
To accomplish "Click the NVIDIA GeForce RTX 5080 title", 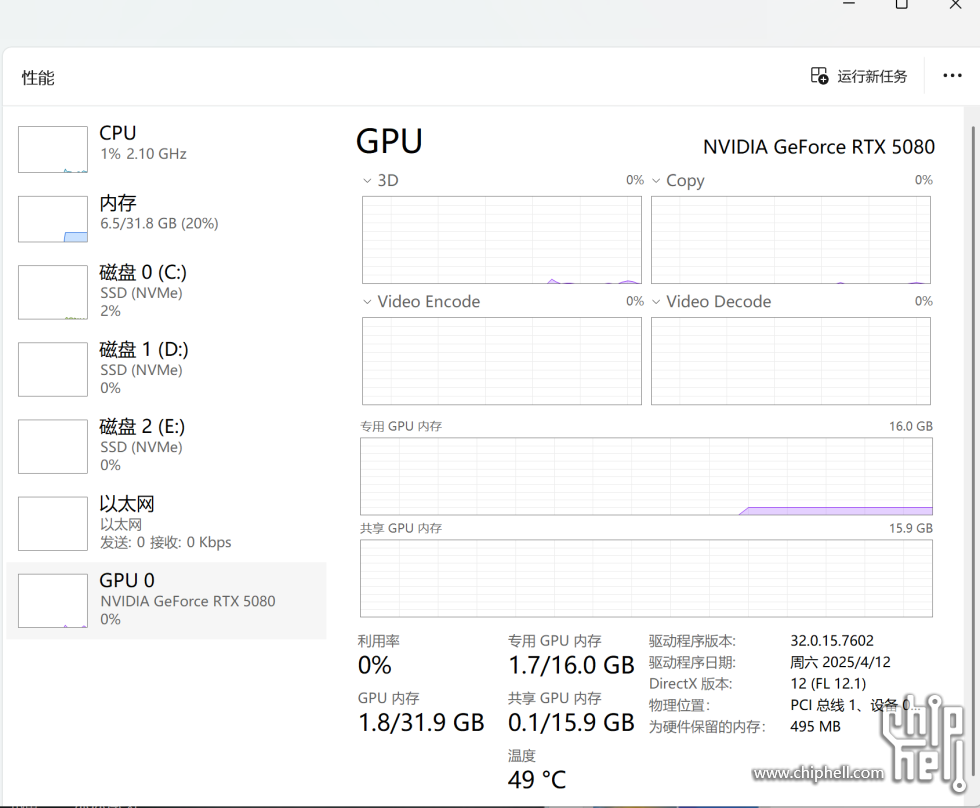I will tap(819, 147).
